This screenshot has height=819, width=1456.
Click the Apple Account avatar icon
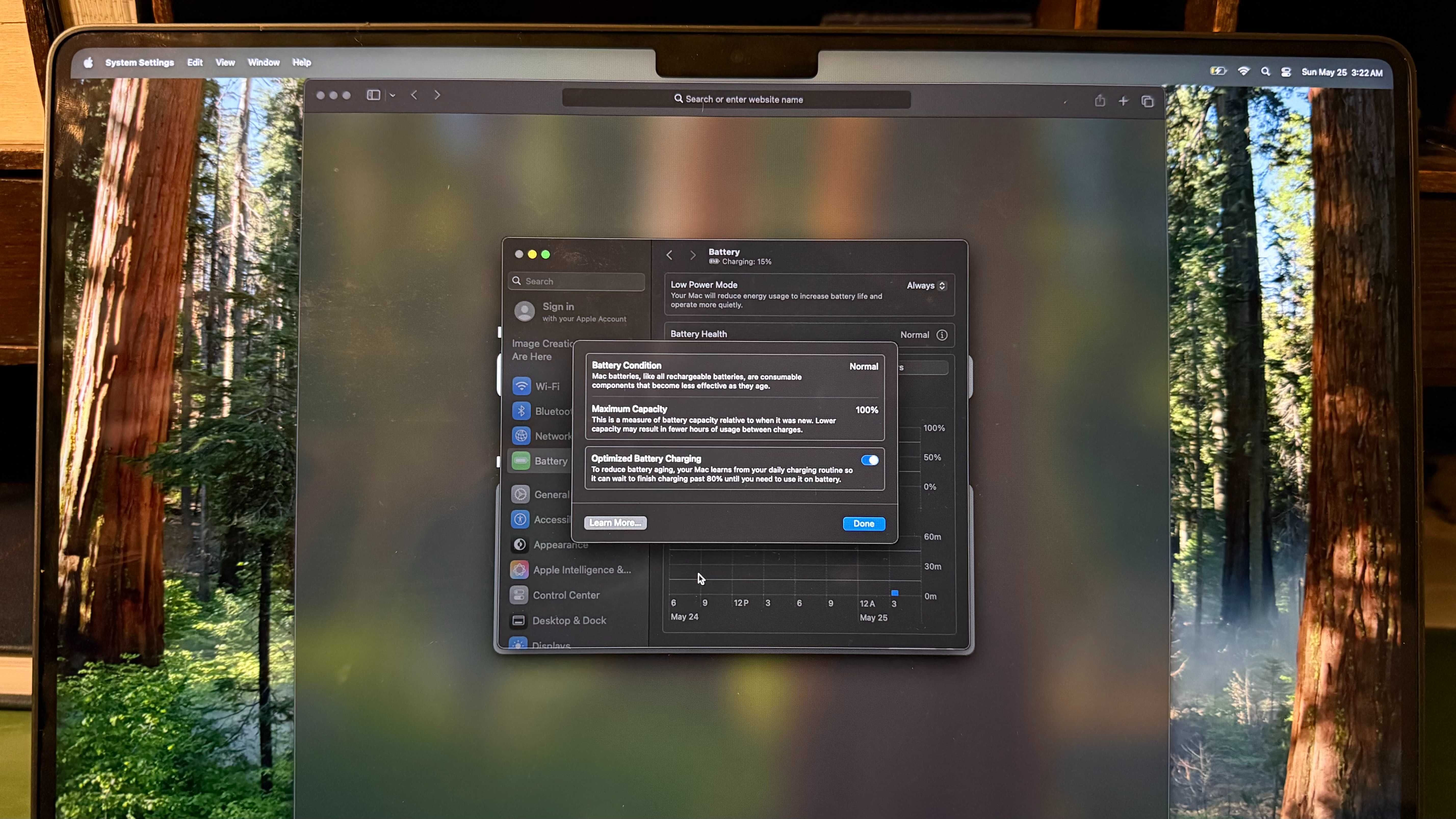point(525,311)
